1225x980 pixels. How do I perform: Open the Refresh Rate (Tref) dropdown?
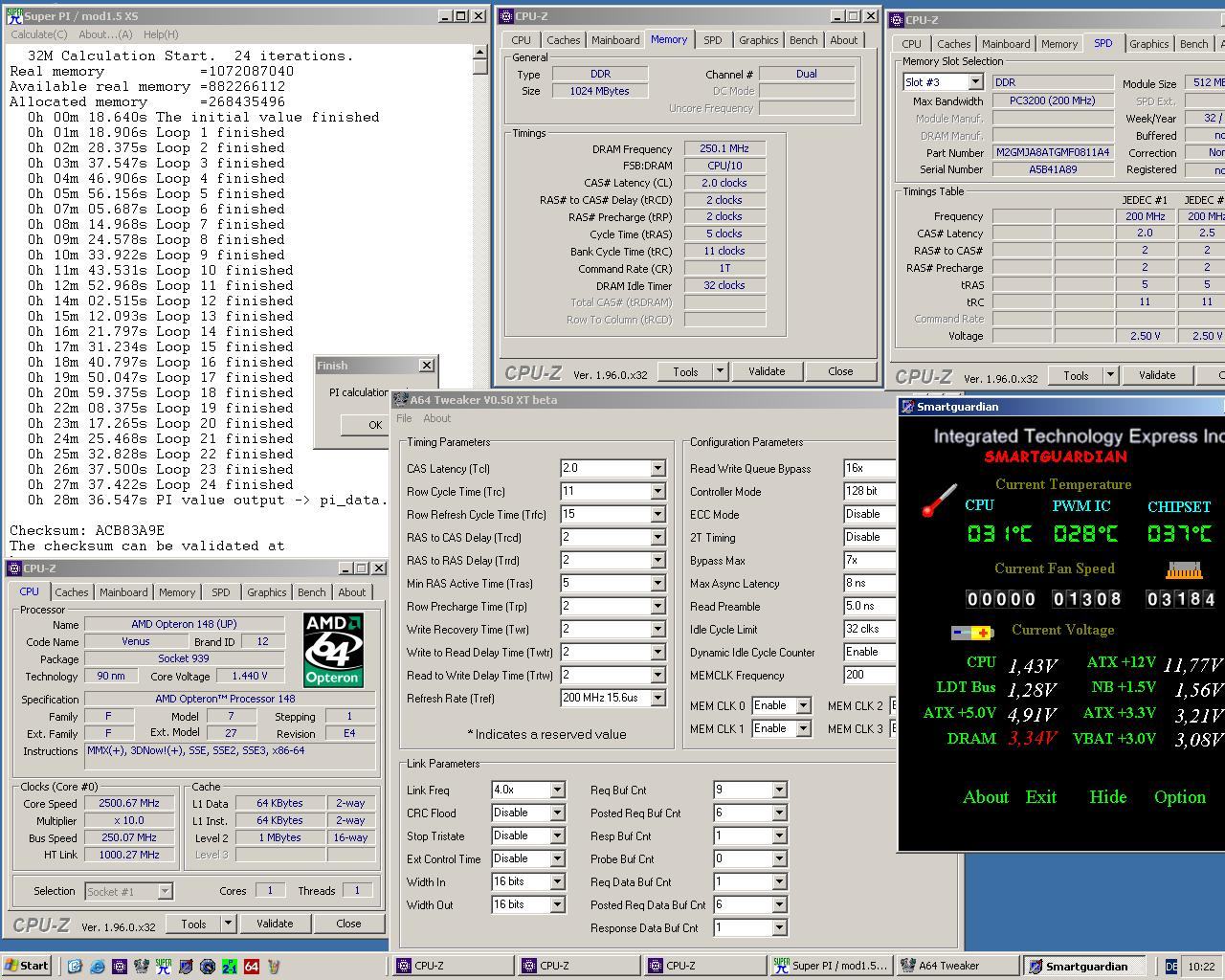click(657, 699)
